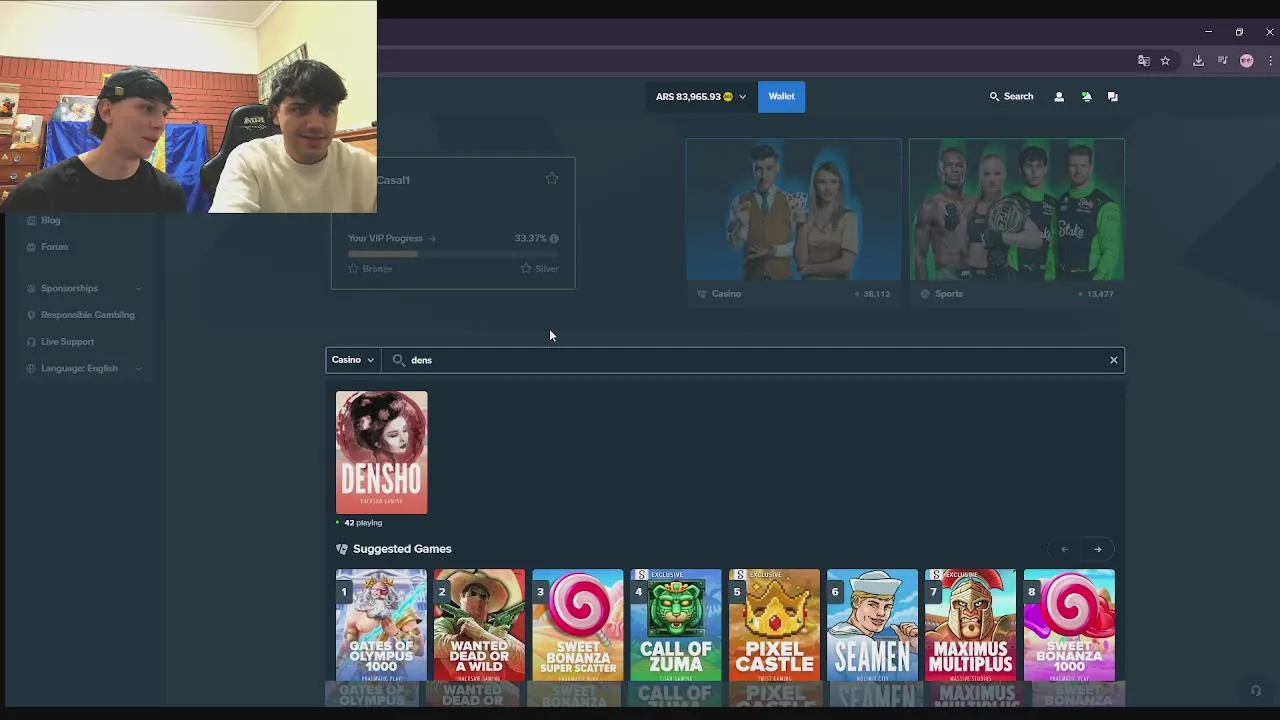Viewport: 1280px width, 720px height.
Task: Click the VIP progress bar
Action: 453,254
